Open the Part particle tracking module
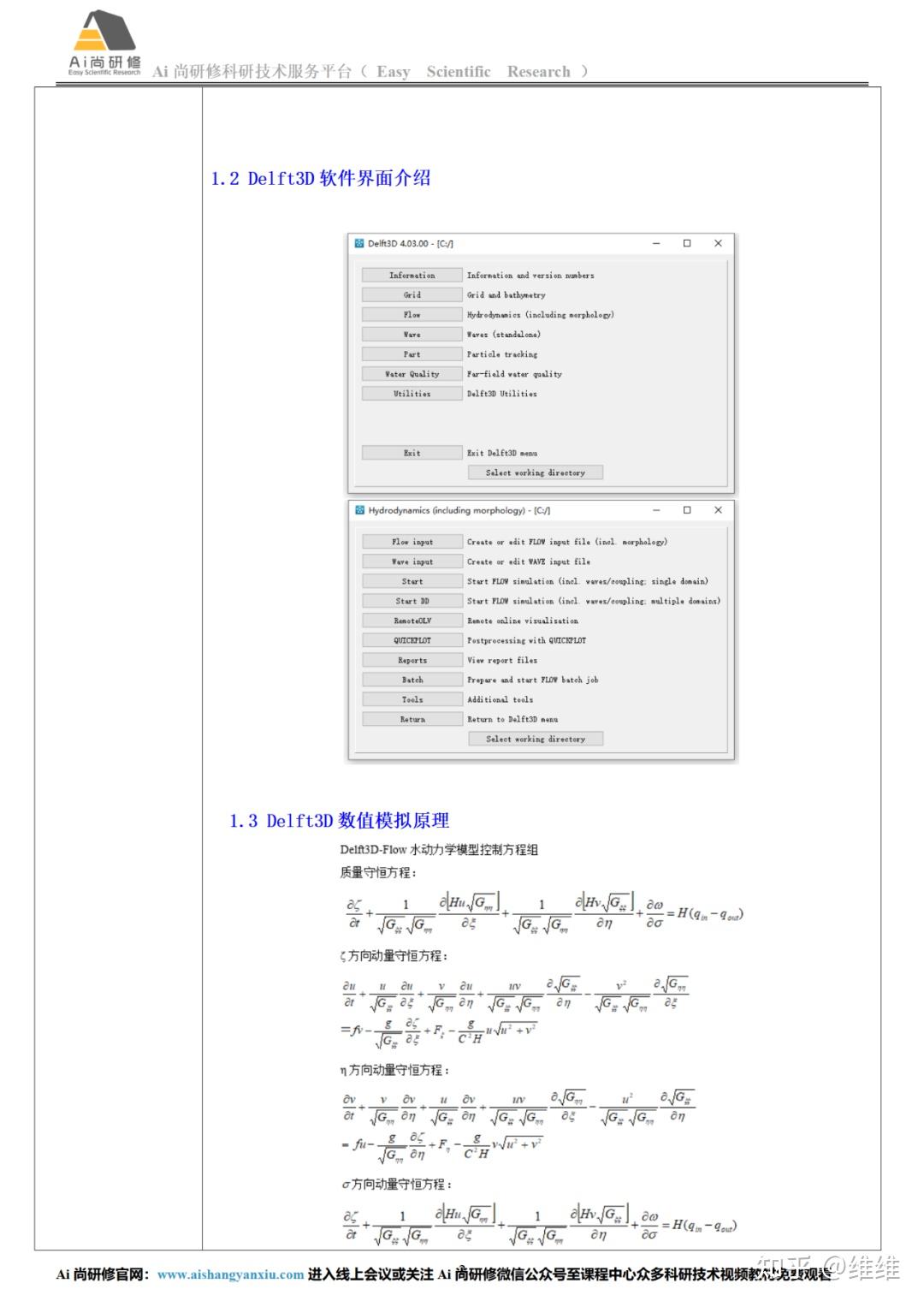Viewport: 924px width, 1307px height. tap(412, 353)
